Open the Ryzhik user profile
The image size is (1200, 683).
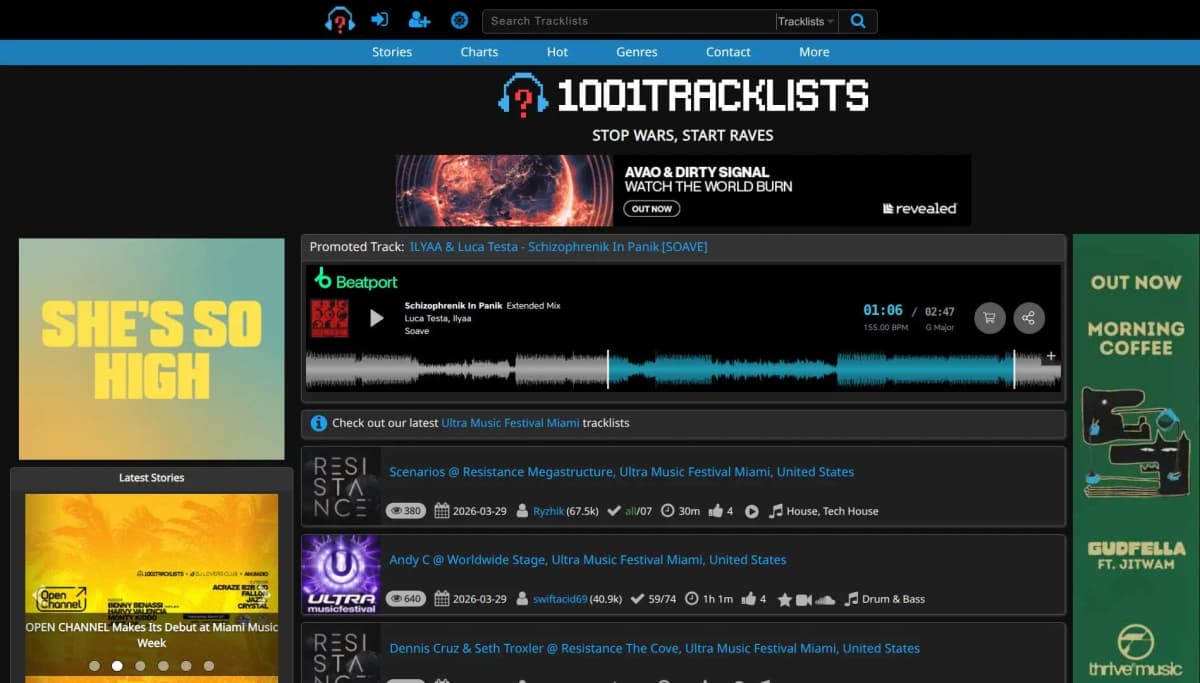click(548, 511)
